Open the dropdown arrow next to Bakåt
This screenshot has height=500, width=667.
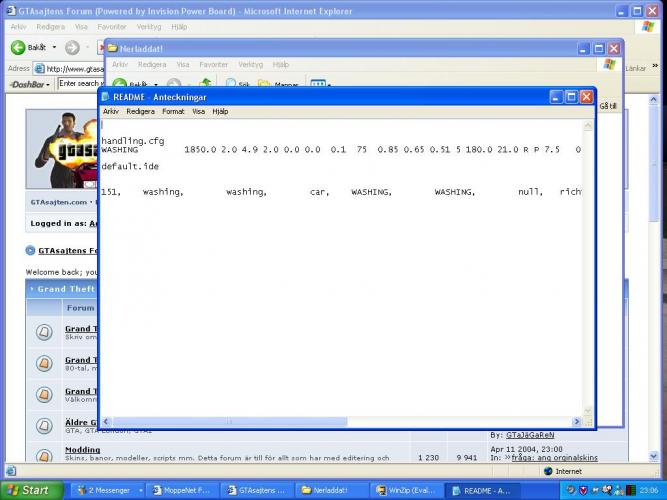[54, 48]
